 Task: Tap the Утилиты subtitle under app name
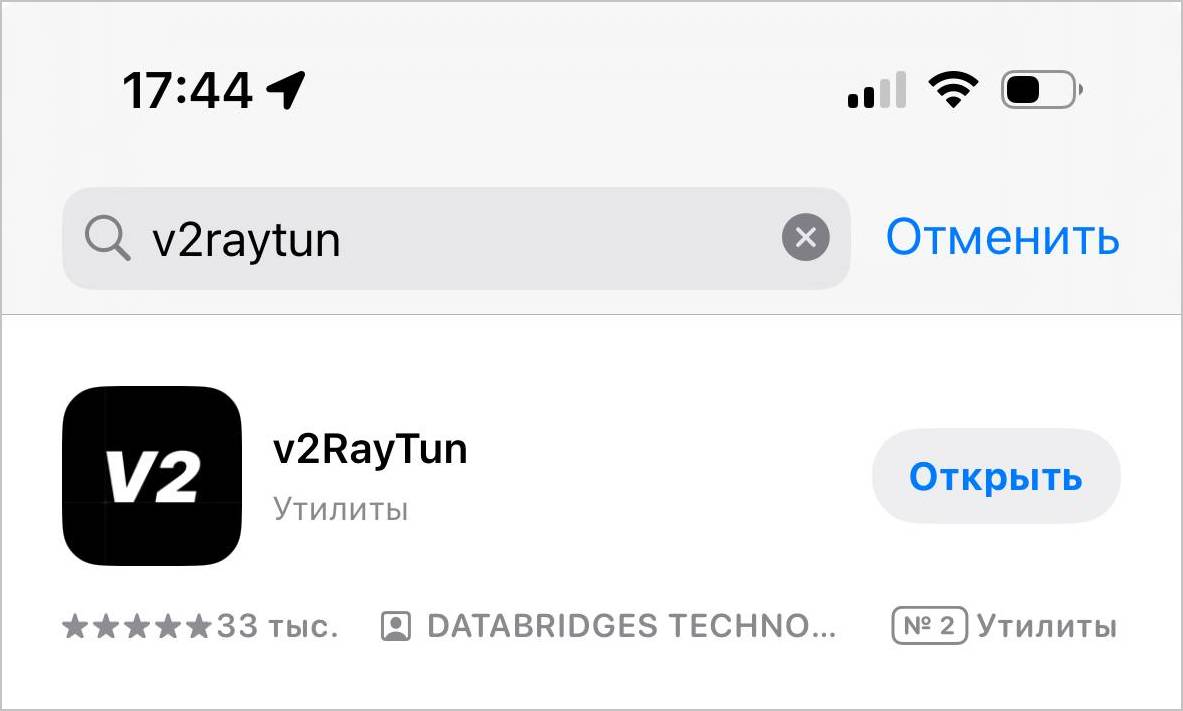340,509
